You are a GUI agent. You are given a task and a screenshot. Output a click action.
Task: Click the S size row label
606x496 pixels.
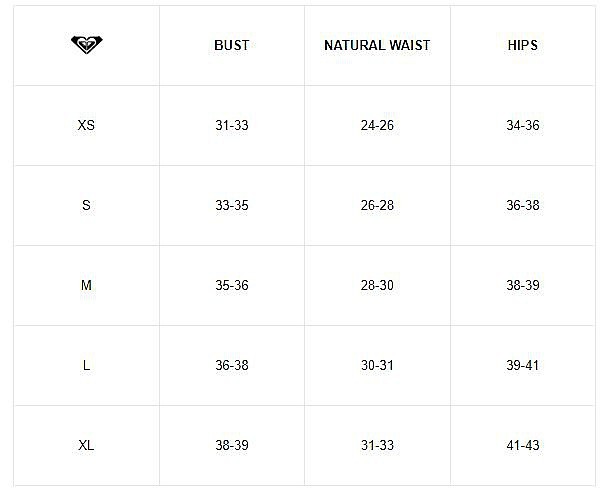pos(86,205)
